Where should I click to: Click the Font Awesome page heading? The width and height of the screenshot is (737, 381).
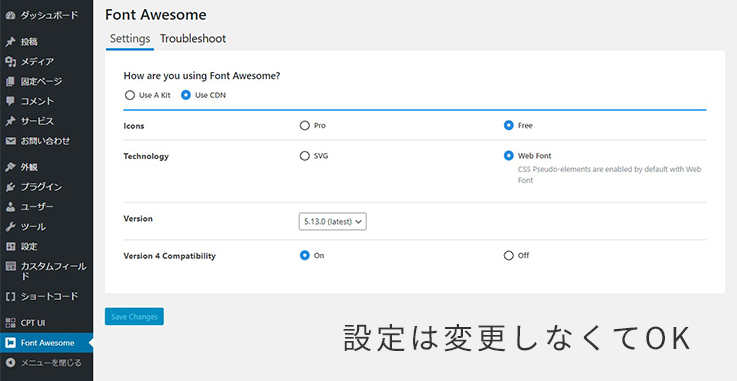156,15
